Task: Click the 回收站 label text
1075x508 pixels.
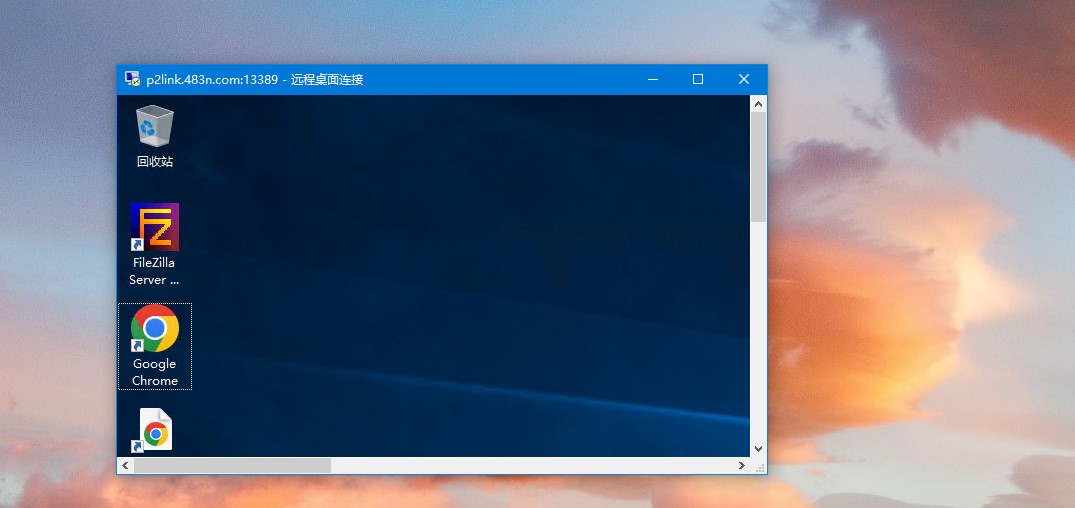Action: click(155, 162)
